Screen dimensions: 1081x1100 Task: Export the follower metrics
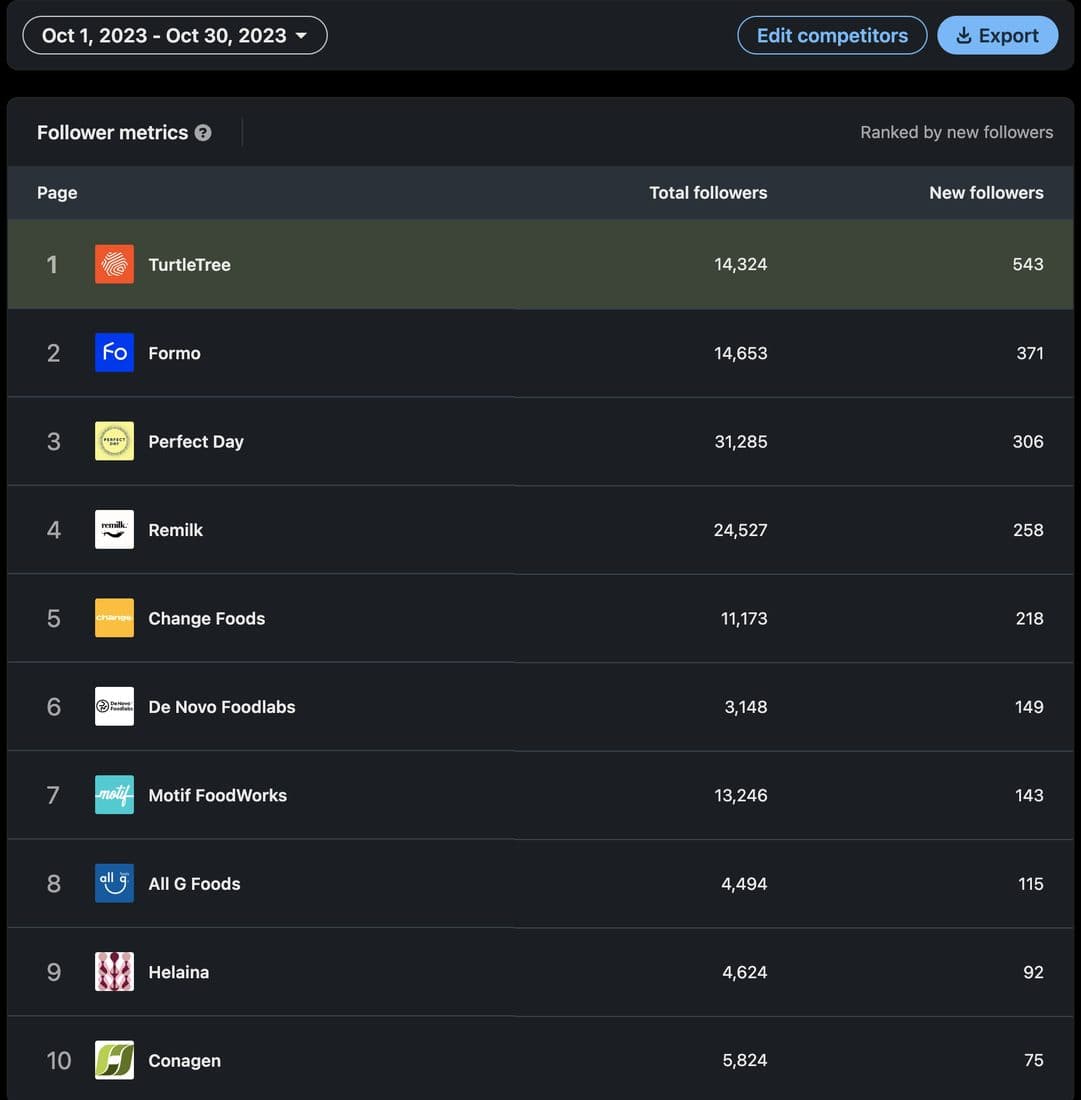coord(998,36)
